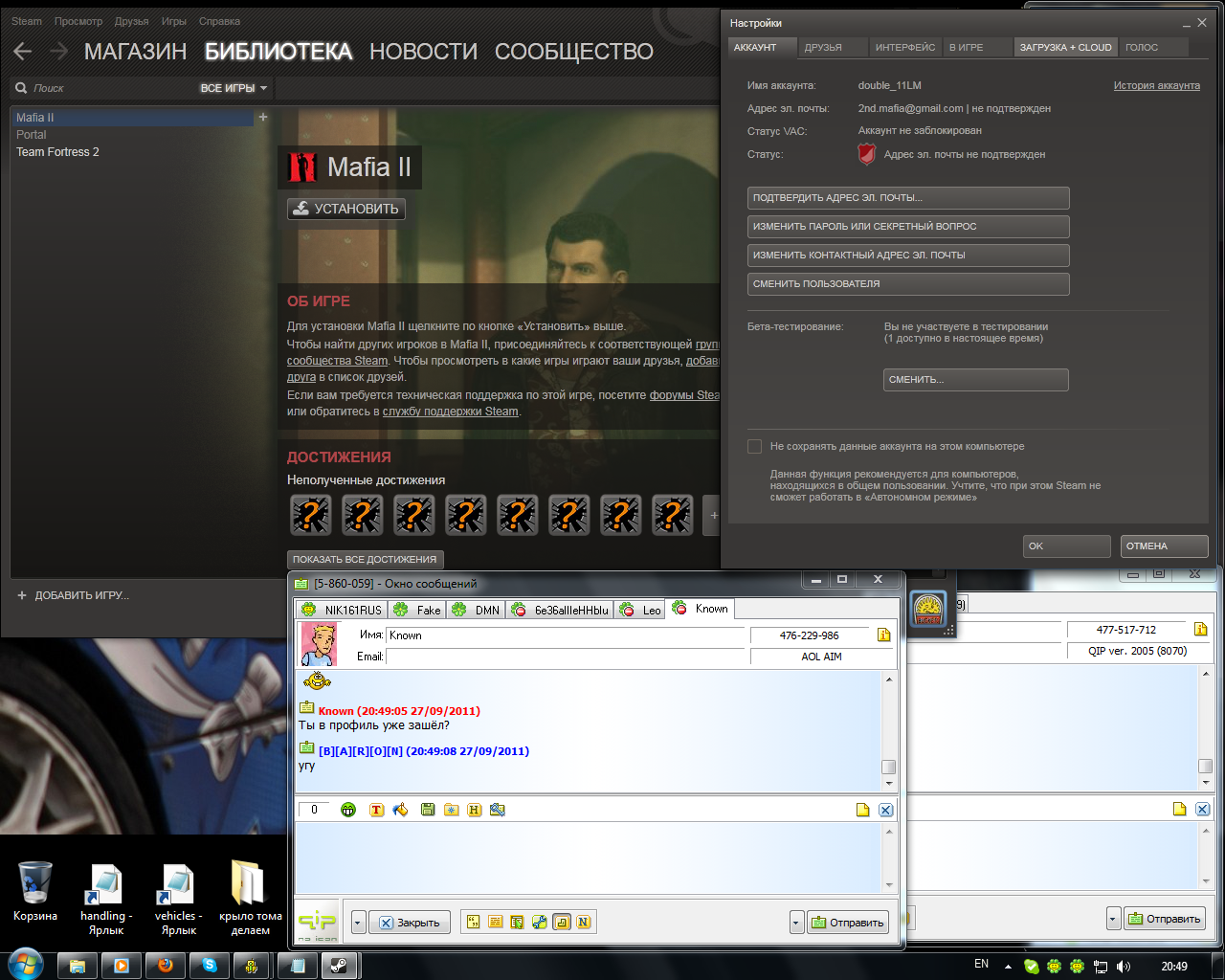
Task: Click the red shield status icon in settings
Action: click(x=866, y=154)
